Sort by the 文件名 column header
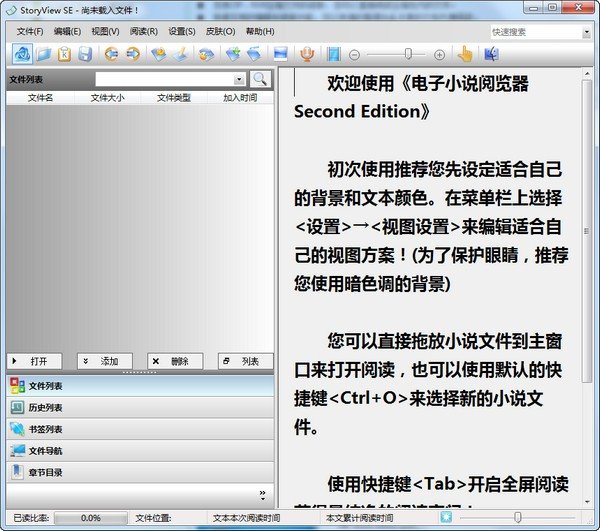600x531 pixels. pyautogui.click(x=40, y=98)
